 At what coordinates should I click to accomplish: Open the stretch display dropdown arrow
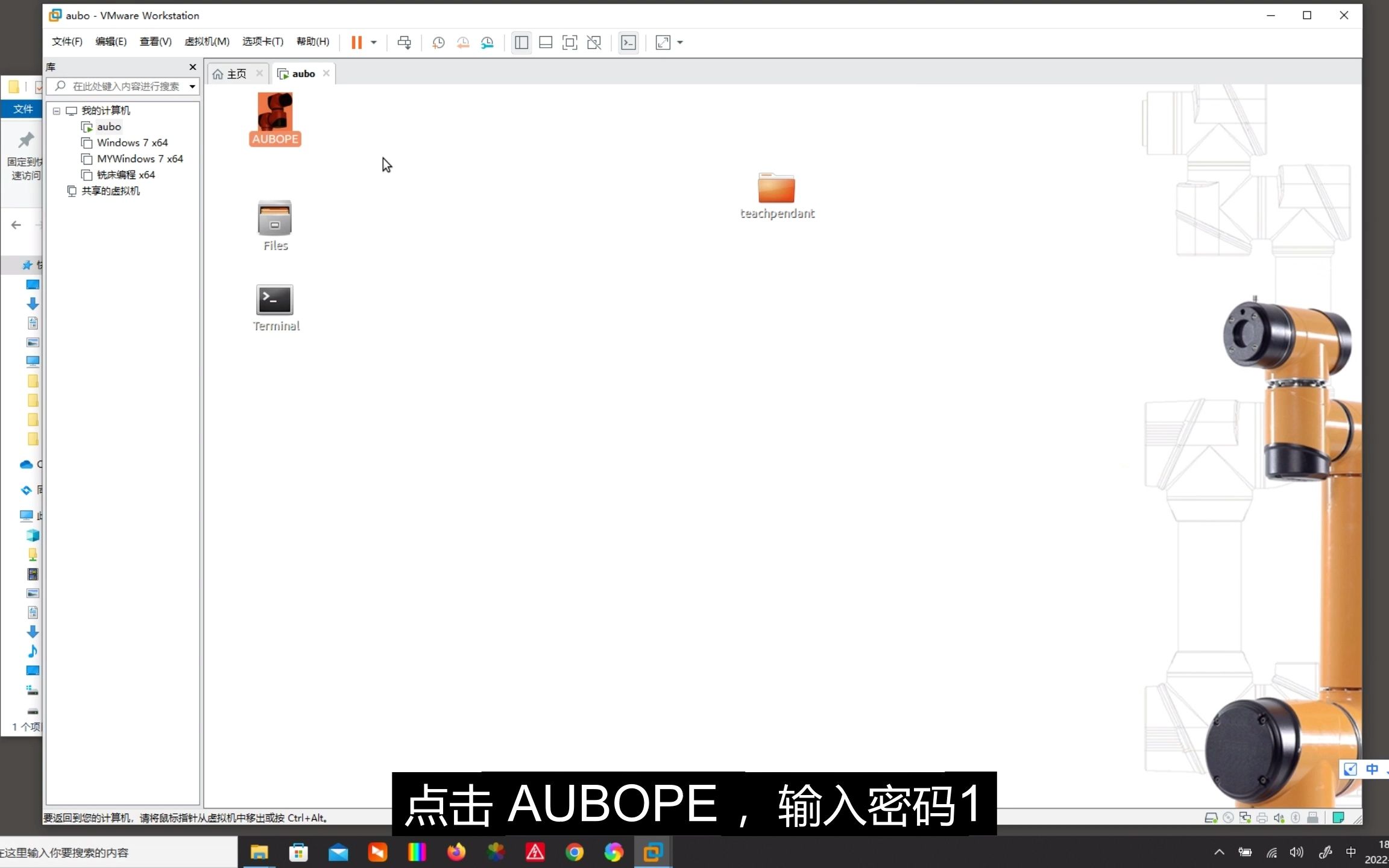point(680,42)
